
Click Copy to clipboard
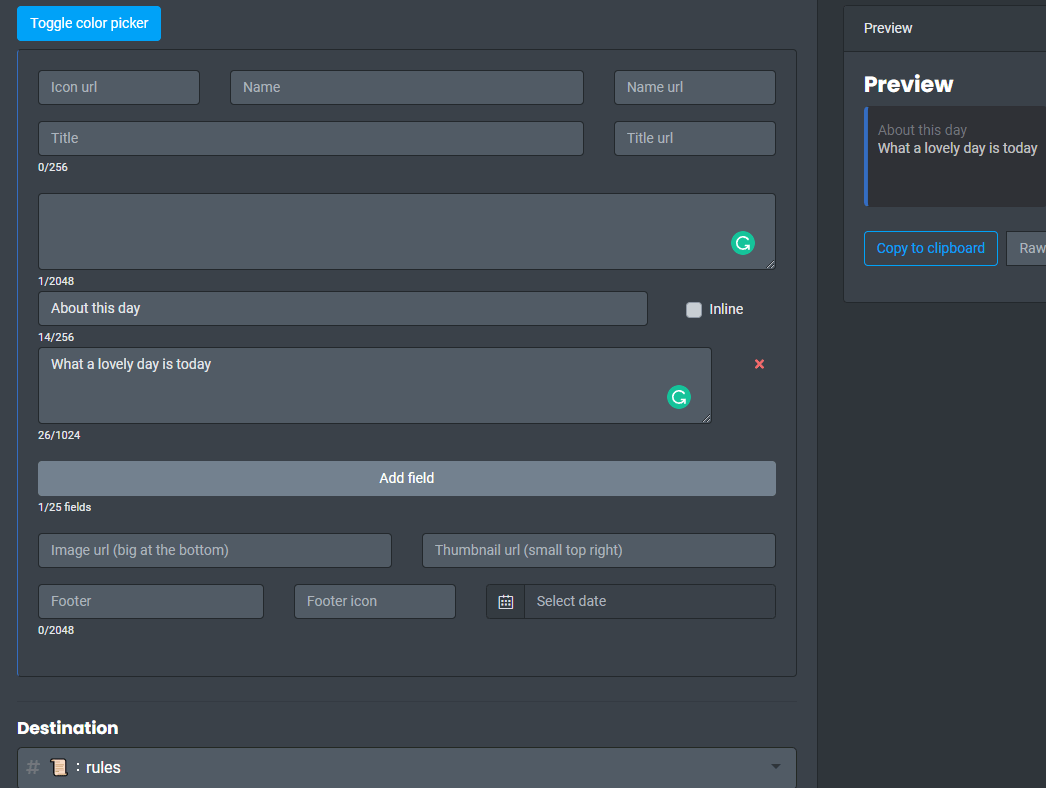point(930,248)
